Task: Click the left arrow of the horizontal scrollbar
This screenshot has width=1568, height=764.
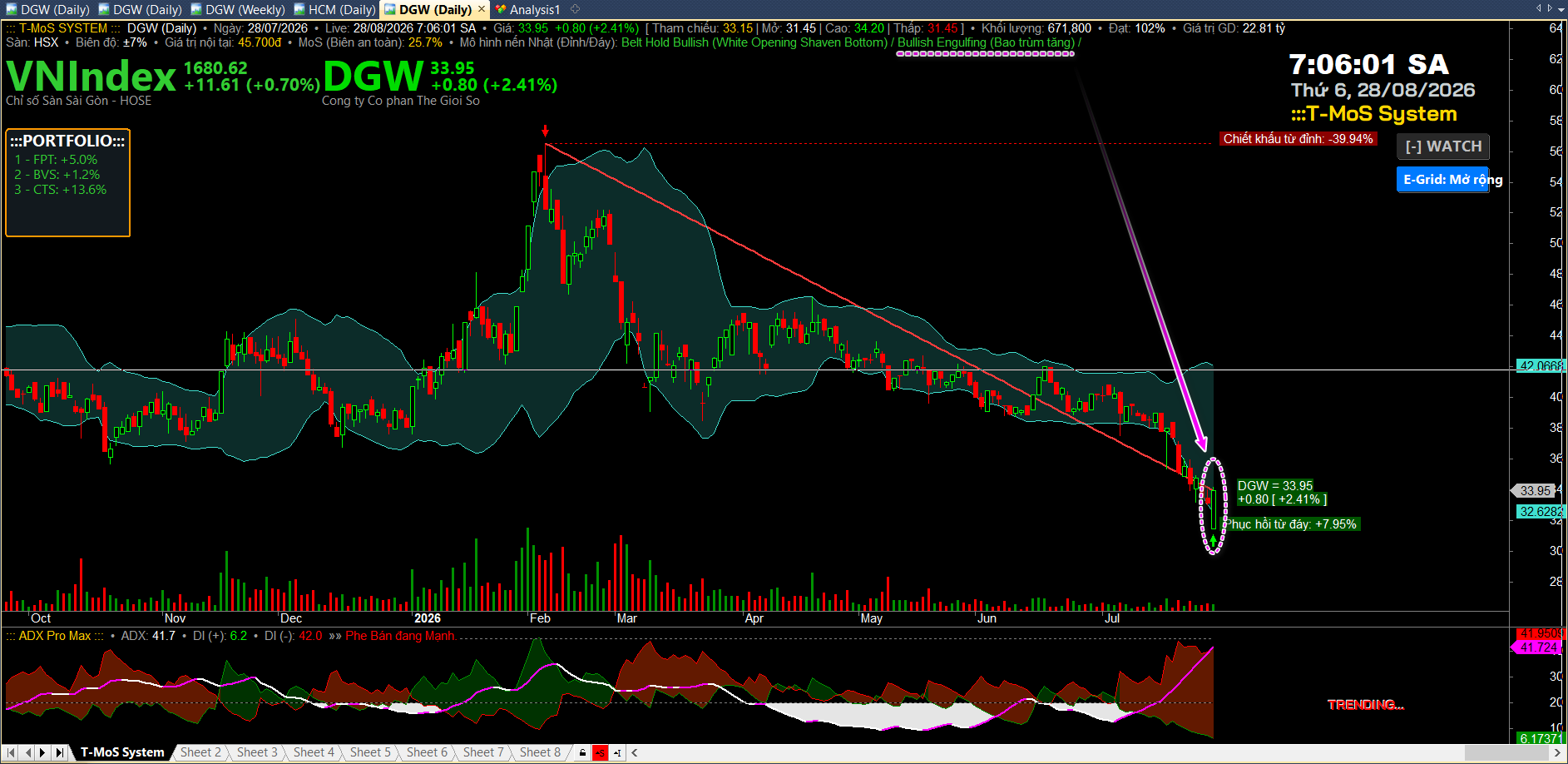Action: coord(635,752)
